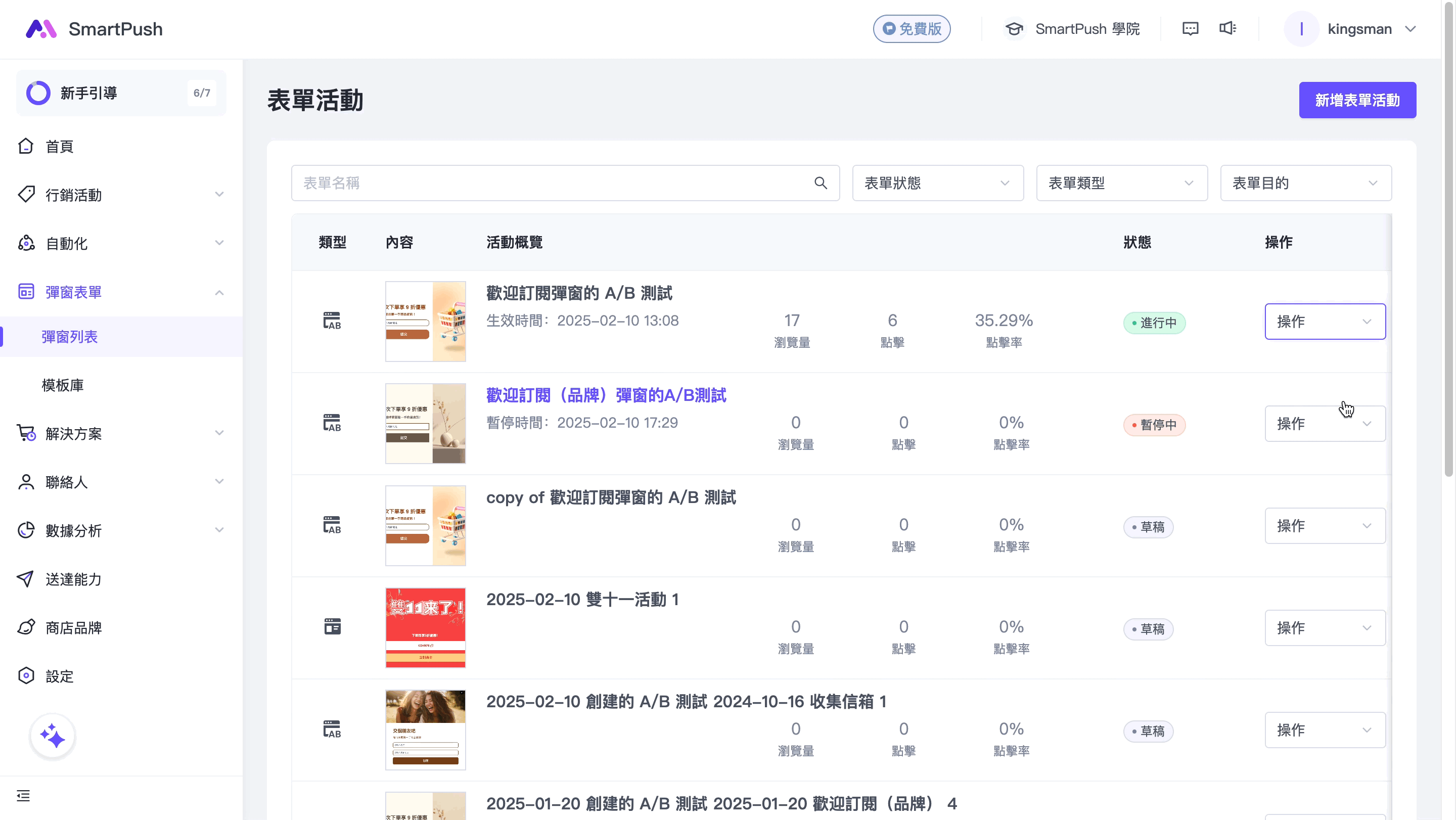Image resolution: width=1456 pixels, height=820 pixels.
Task: Click the SmartPush logo icon
Action: point(41,29)
